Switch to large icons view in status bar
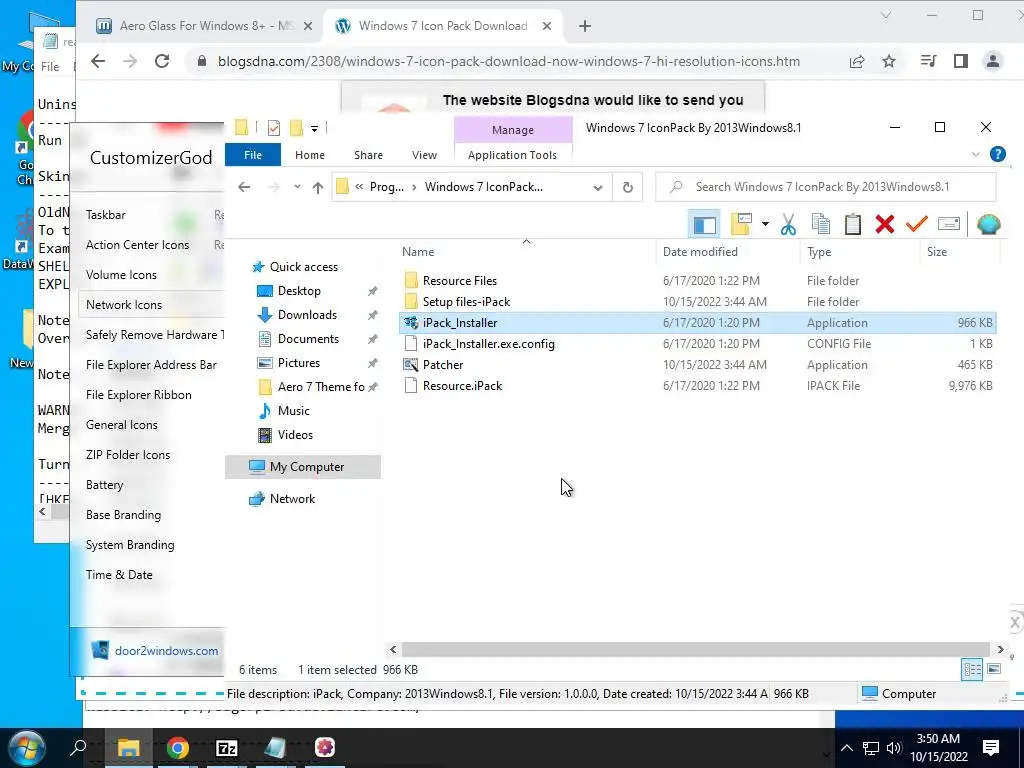This screenshot has width=1024, height=768. 993,669
